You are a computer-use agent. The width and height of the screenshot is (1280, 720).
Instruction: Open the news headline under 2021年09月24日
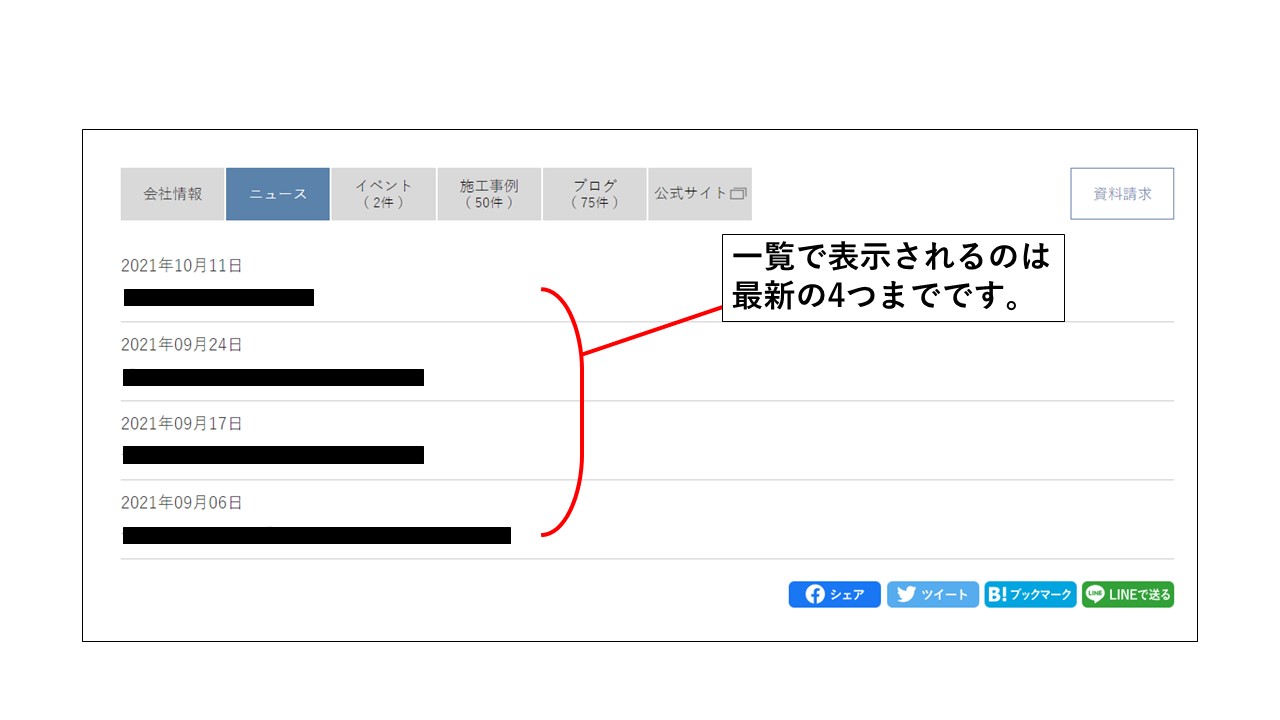pyautogui.click(x=273, y=377)
